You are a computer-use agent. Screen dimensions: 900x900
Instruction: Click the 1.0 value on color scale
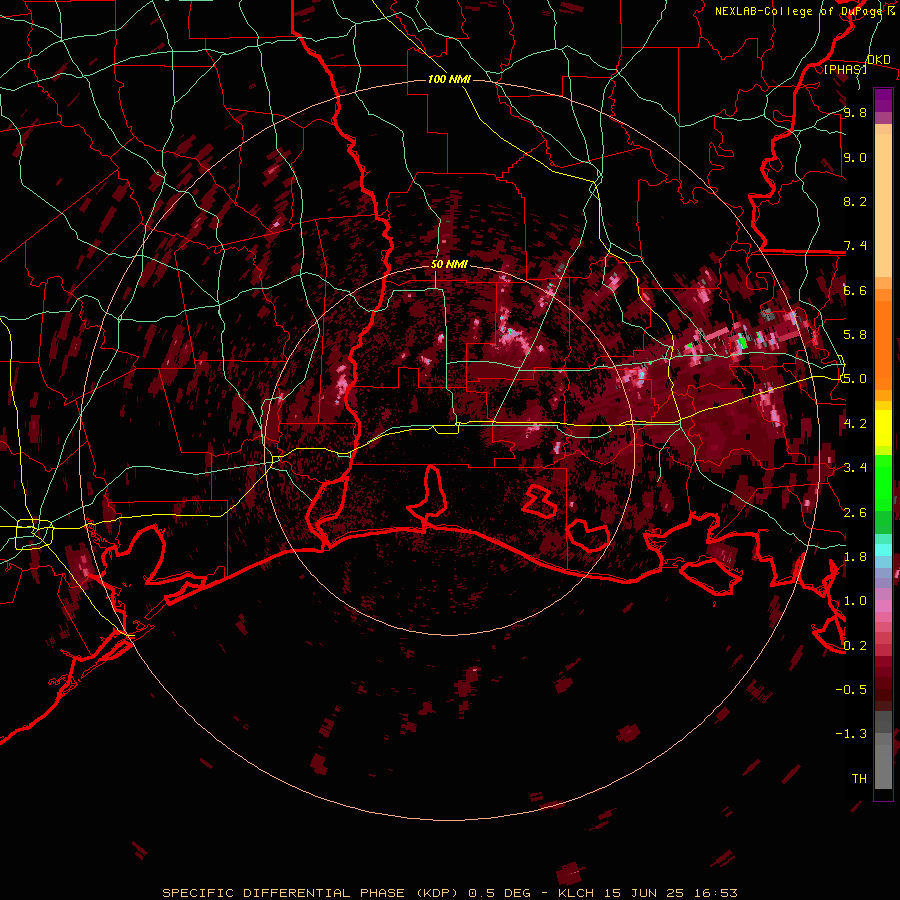[x=855, y=601]
